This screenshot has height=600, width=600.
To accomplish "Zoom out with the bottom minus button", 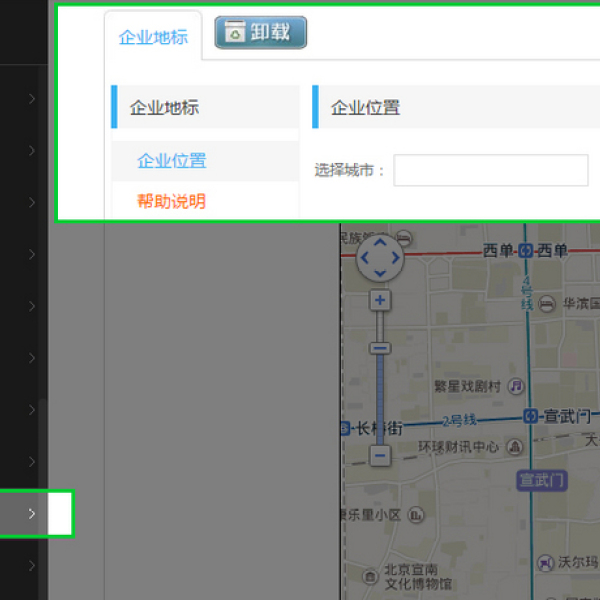I will (380, 455).
